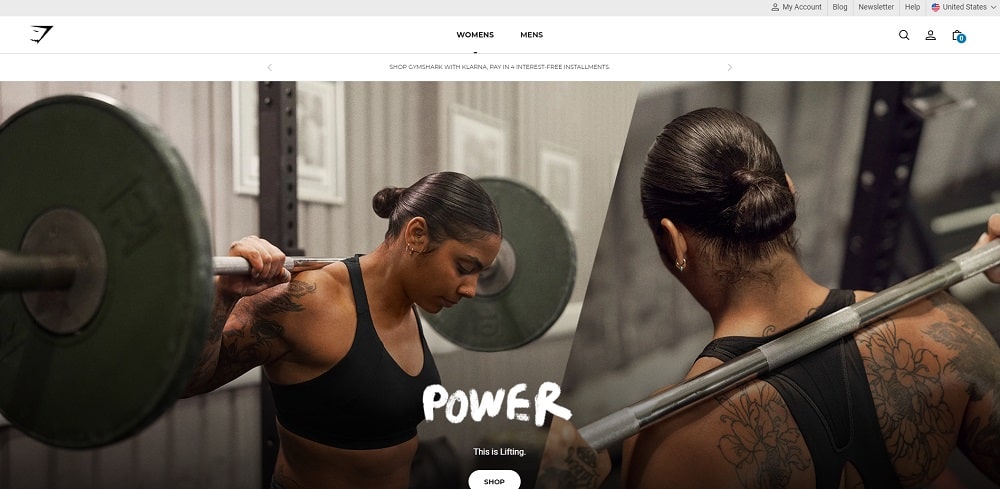Go to the Help link
This screenshot has height=489, width=1000.
pos(913,7)
